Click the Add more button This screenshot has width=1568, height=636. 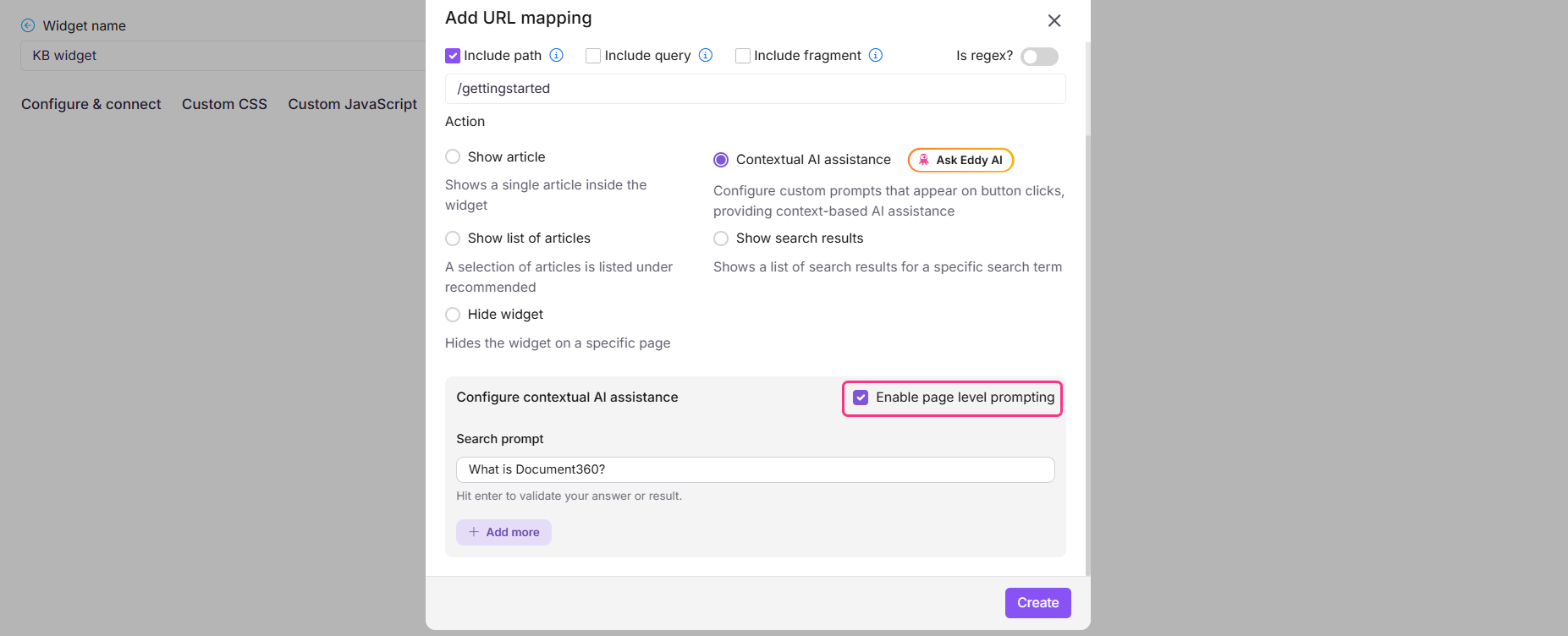[503, 532]
